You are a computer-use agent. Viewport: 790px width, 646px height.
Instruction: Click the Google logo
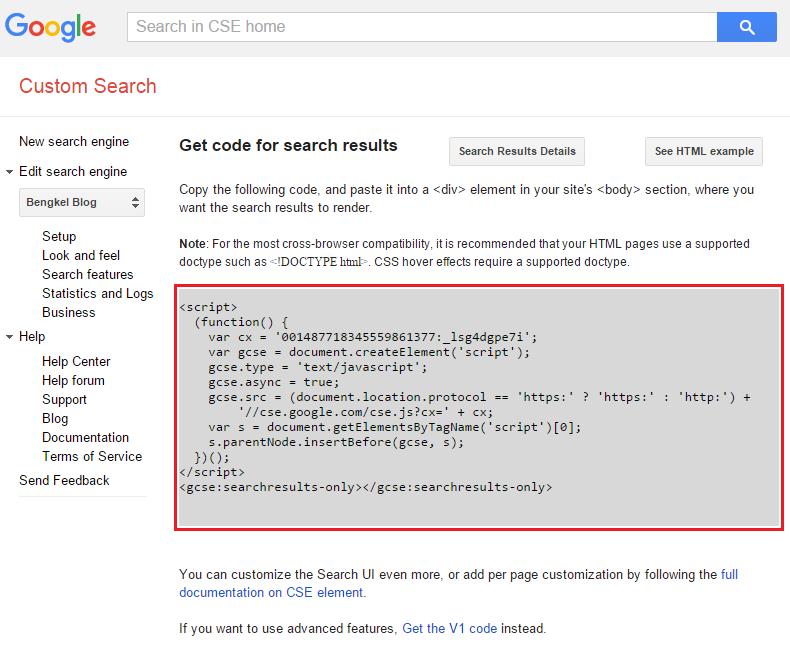(x=50, y=27)
